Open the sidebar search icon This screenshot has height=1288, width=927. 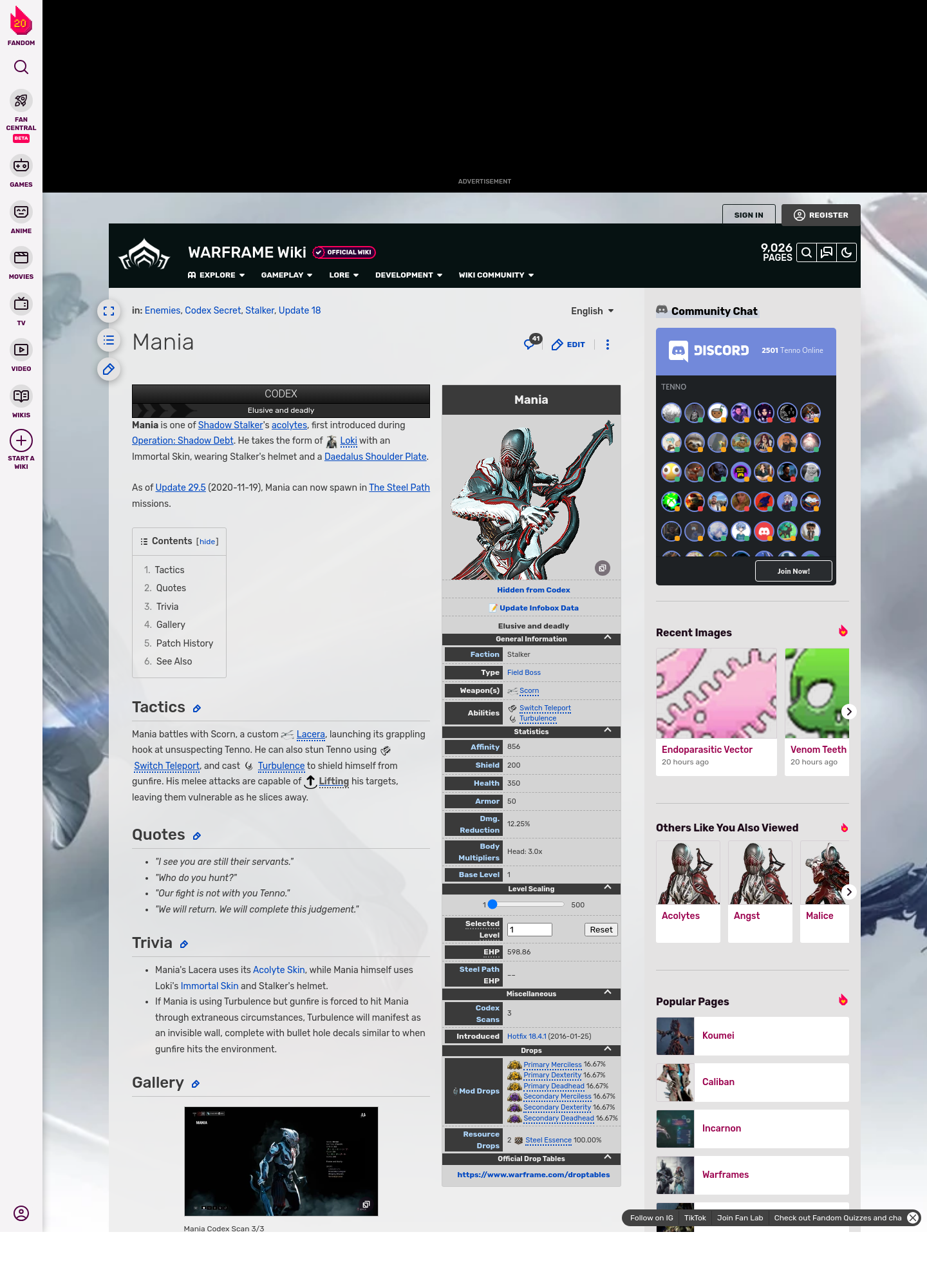(x=21, y=67)
